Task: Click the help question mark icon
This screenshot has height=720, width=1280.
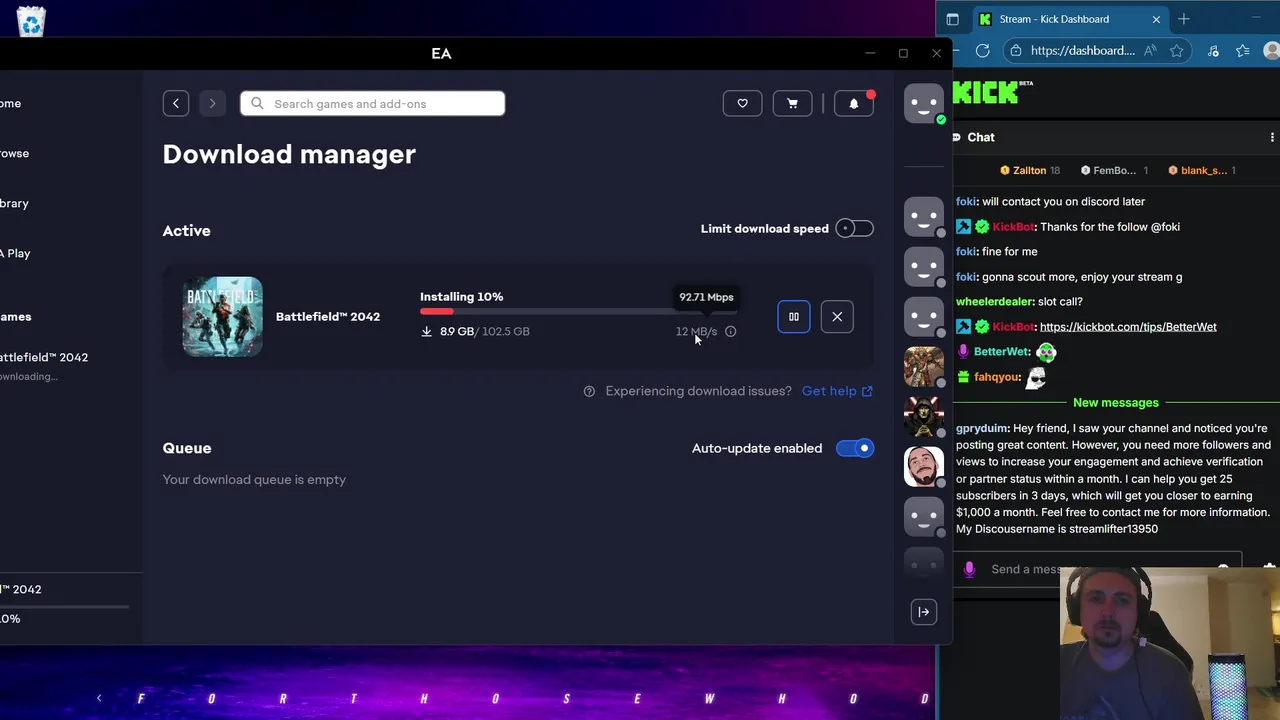Action: (589, 391)
